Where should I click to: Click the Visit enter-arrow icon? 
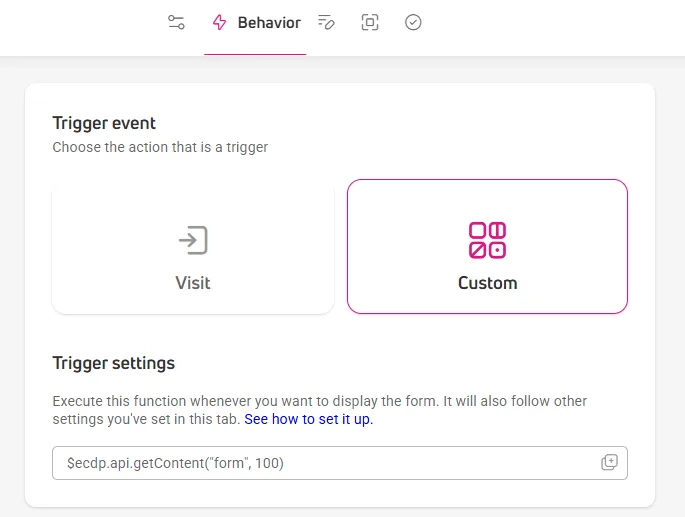(193, 240)
